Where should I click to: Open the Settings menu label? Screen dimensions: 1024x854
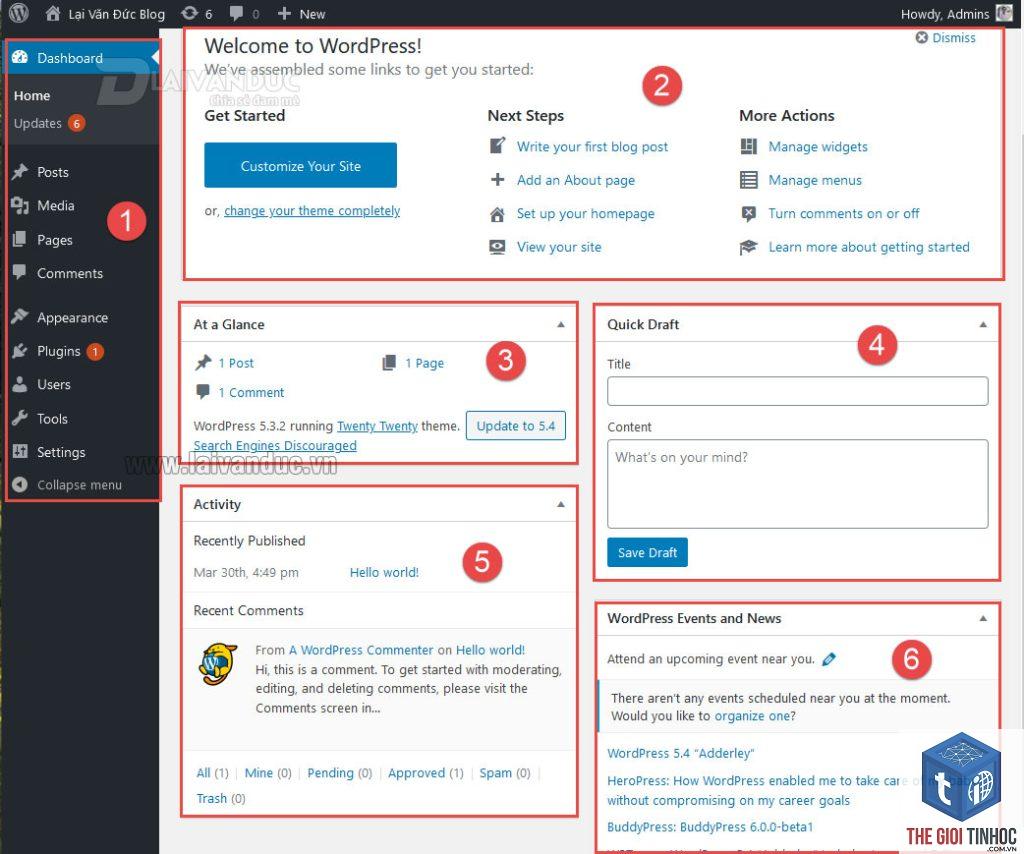point(61,452)
